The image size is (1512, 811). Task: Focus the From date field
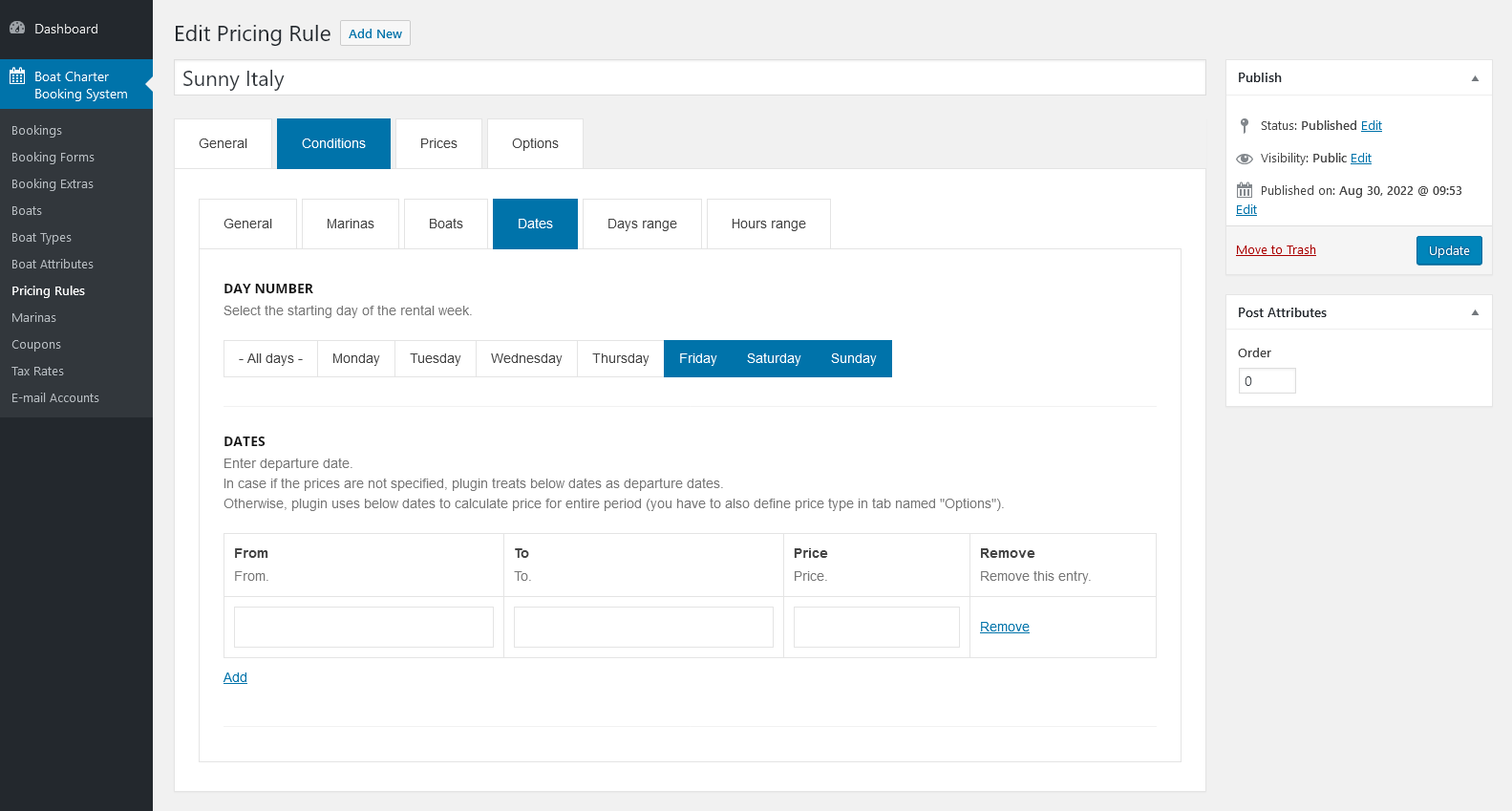363,627
